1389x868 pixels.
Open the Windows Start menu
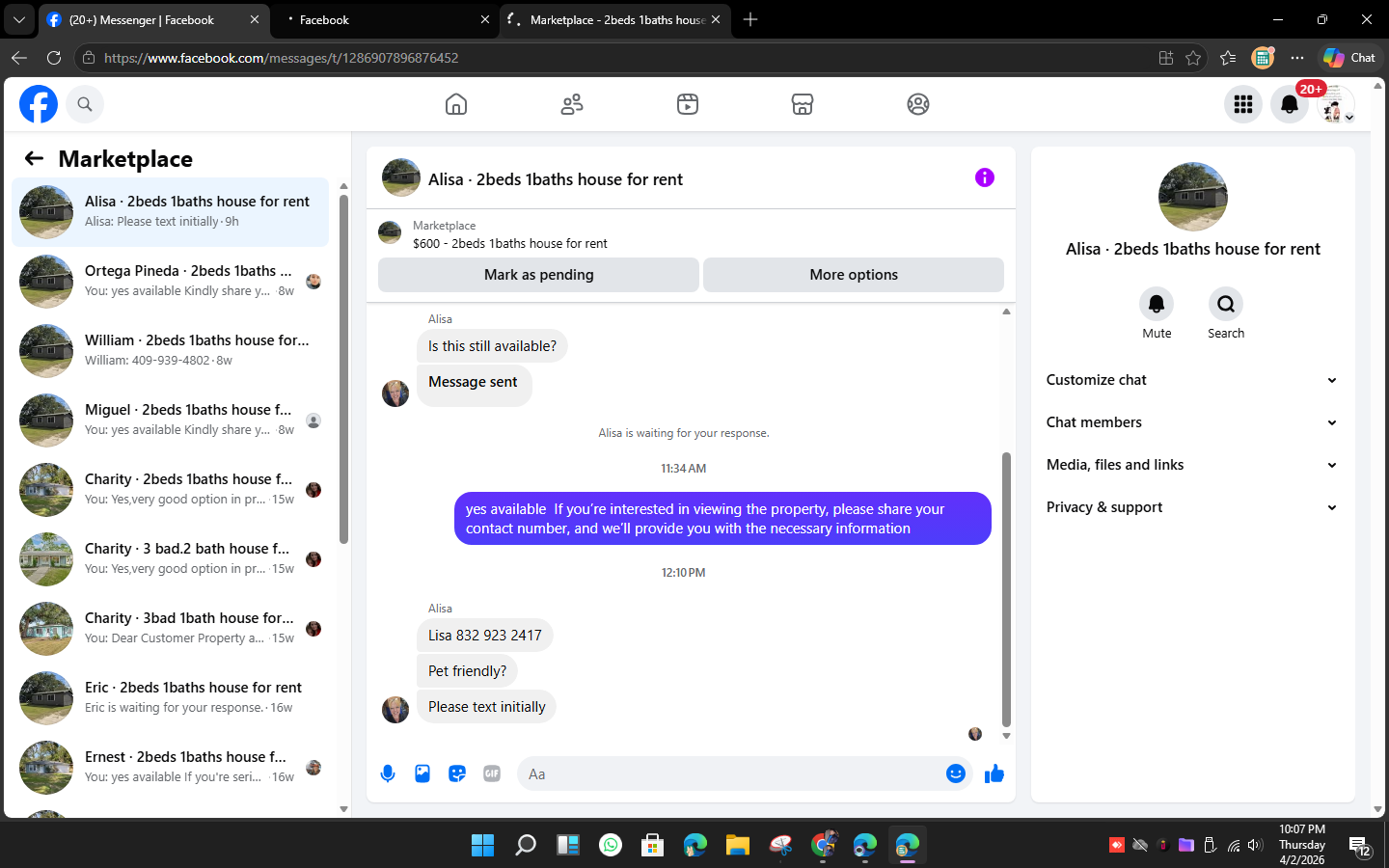click(482, 846)
